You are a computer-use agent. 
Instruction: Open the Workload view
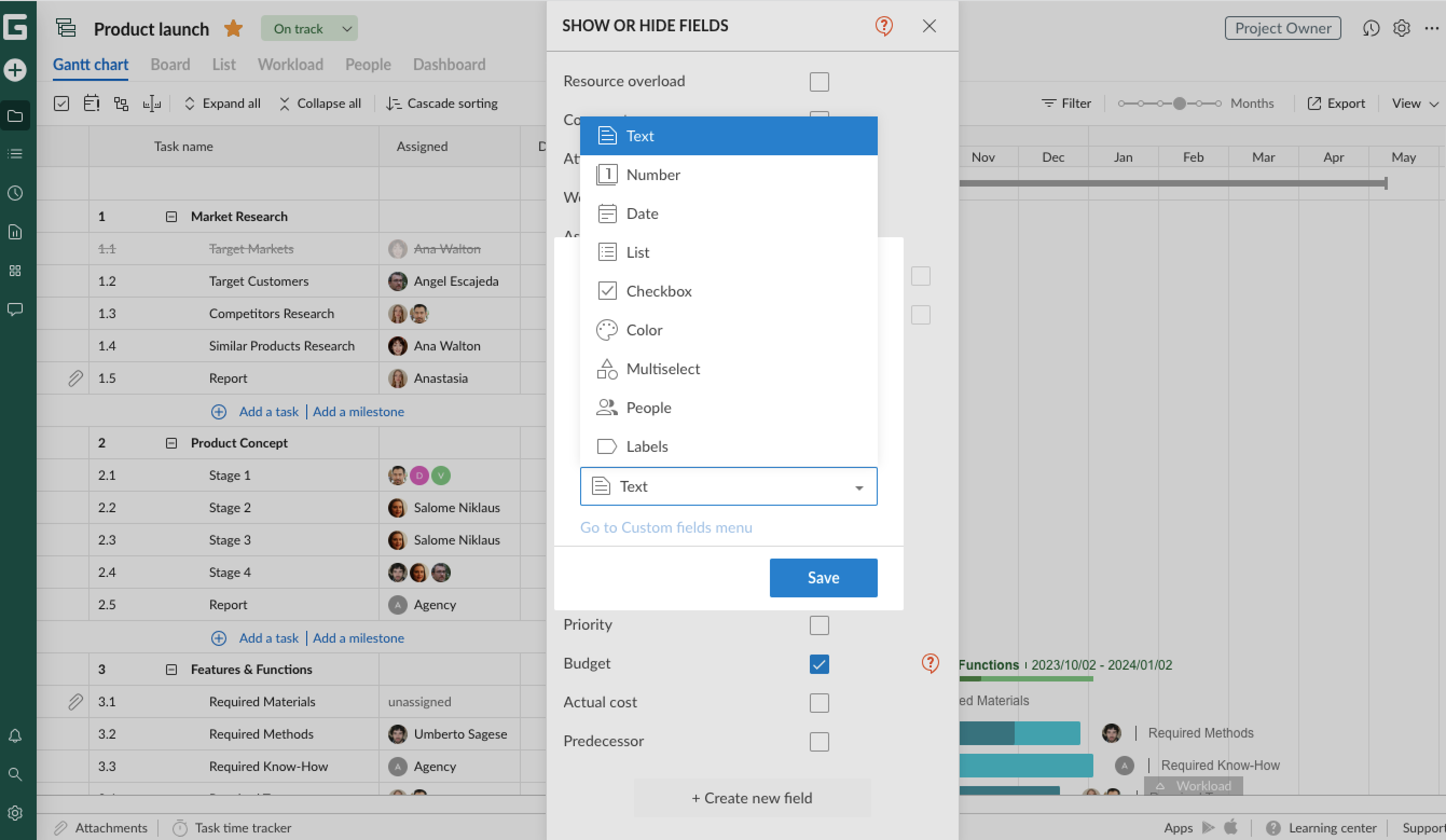coord(291,64)
